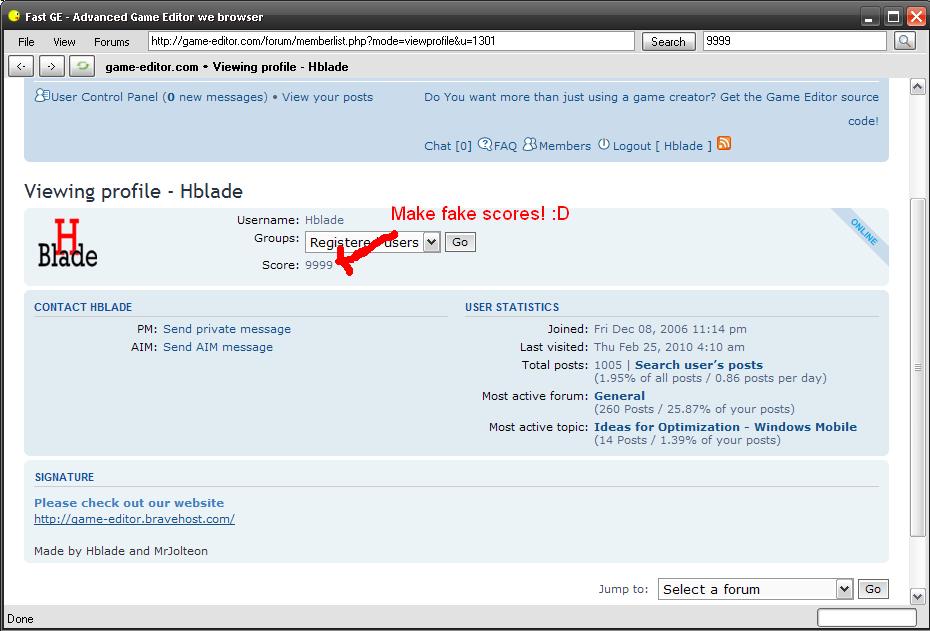
Task: Open the View menu
Action: click(x=64, y=42)
